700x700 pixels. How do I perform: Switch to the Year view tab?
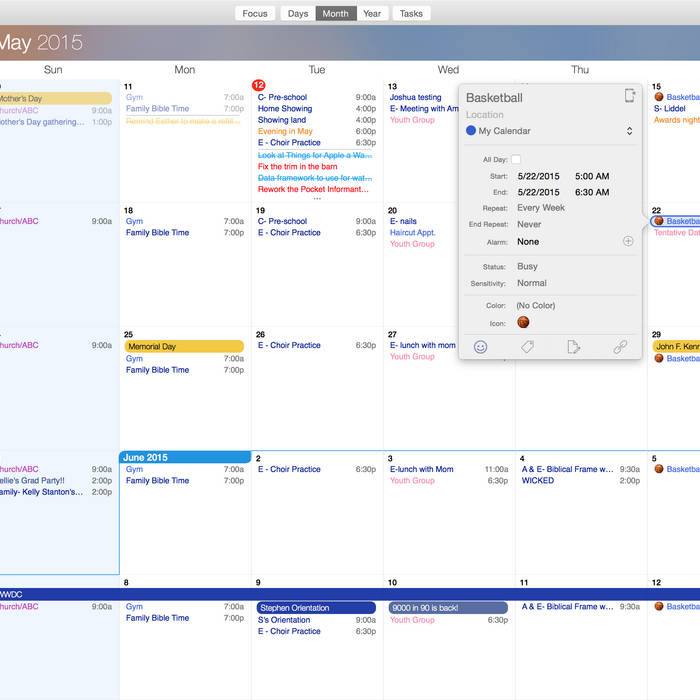coord(372,14)
